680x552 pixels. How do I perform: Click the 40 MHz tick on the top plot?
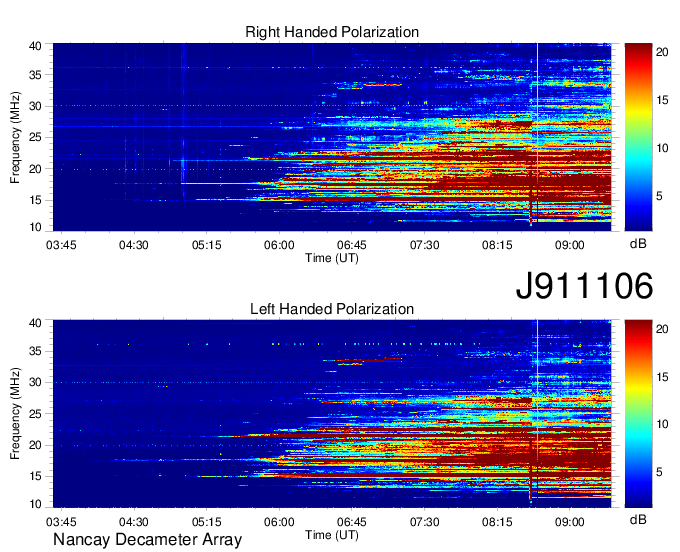tap(36, 46)
